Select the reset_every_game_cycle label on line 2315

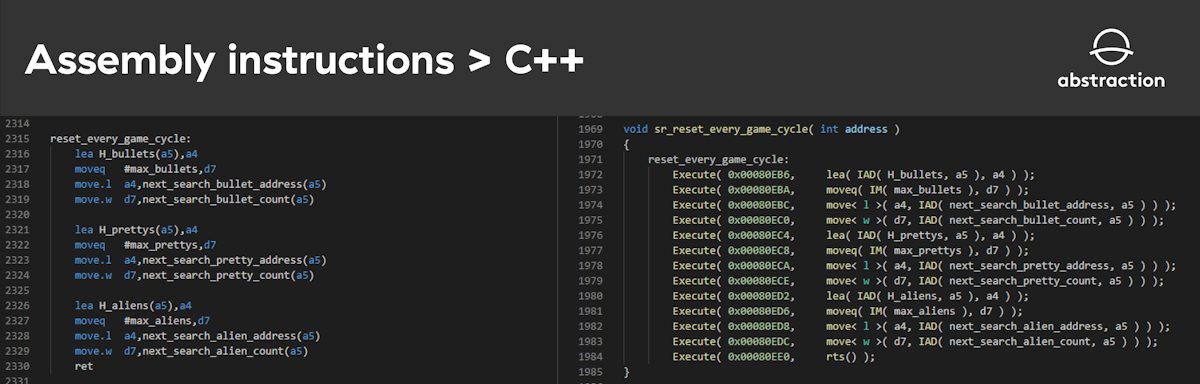[121, 139]
